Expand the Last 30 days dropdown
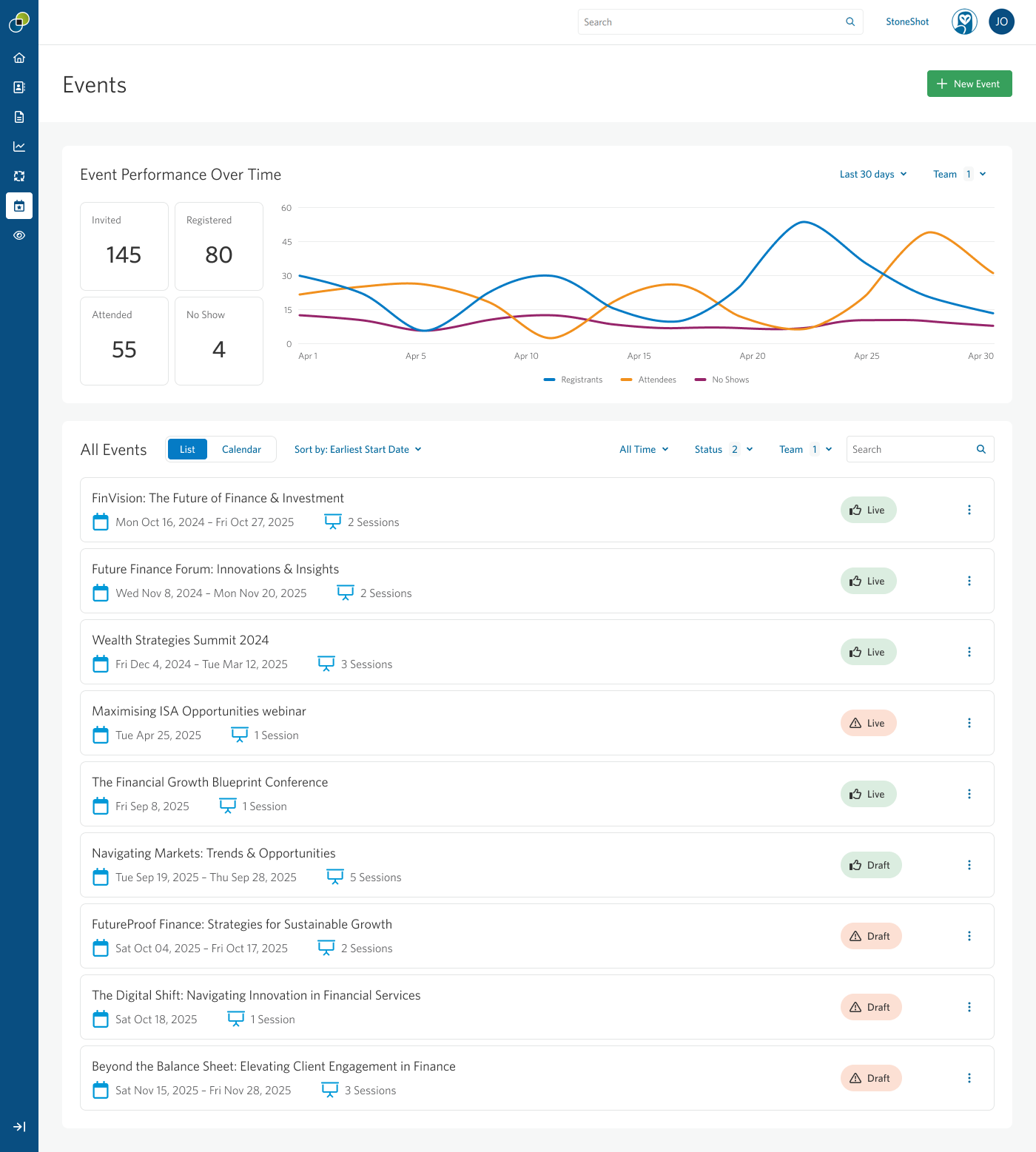 tap(872, 175)
